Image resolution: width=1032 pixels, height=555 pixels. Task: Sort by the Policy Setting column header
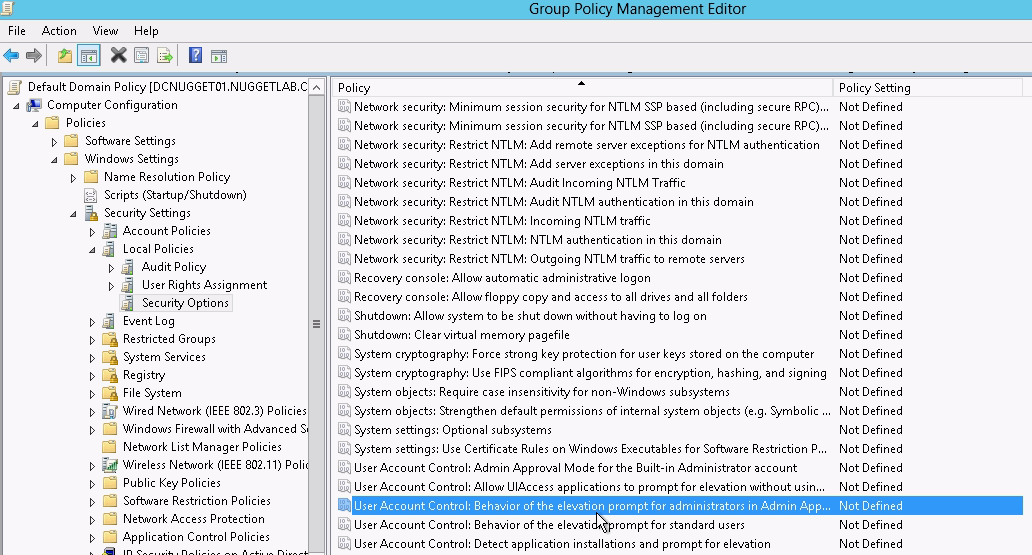[927, 88]
